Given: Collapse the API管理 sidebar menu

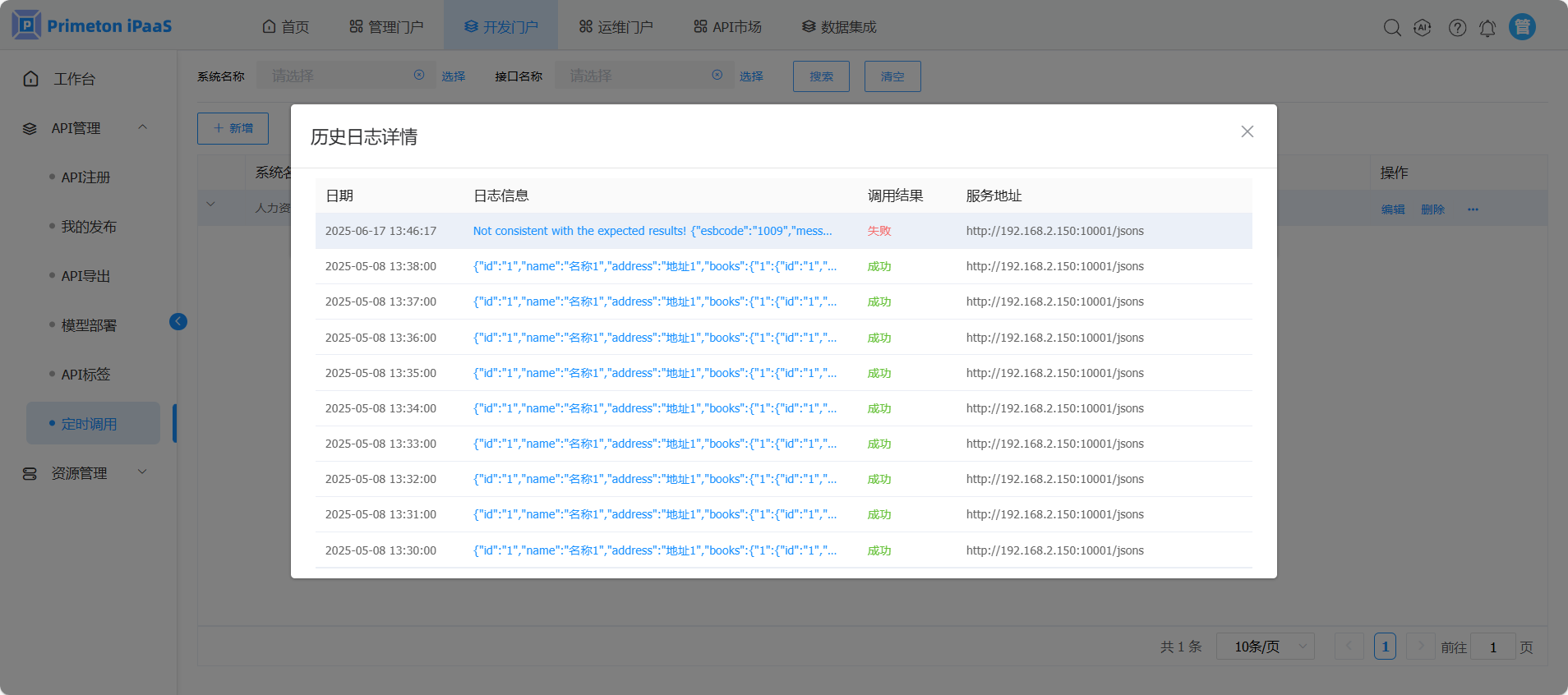Looking at the screenshot, I should click(x=142, y=127).
